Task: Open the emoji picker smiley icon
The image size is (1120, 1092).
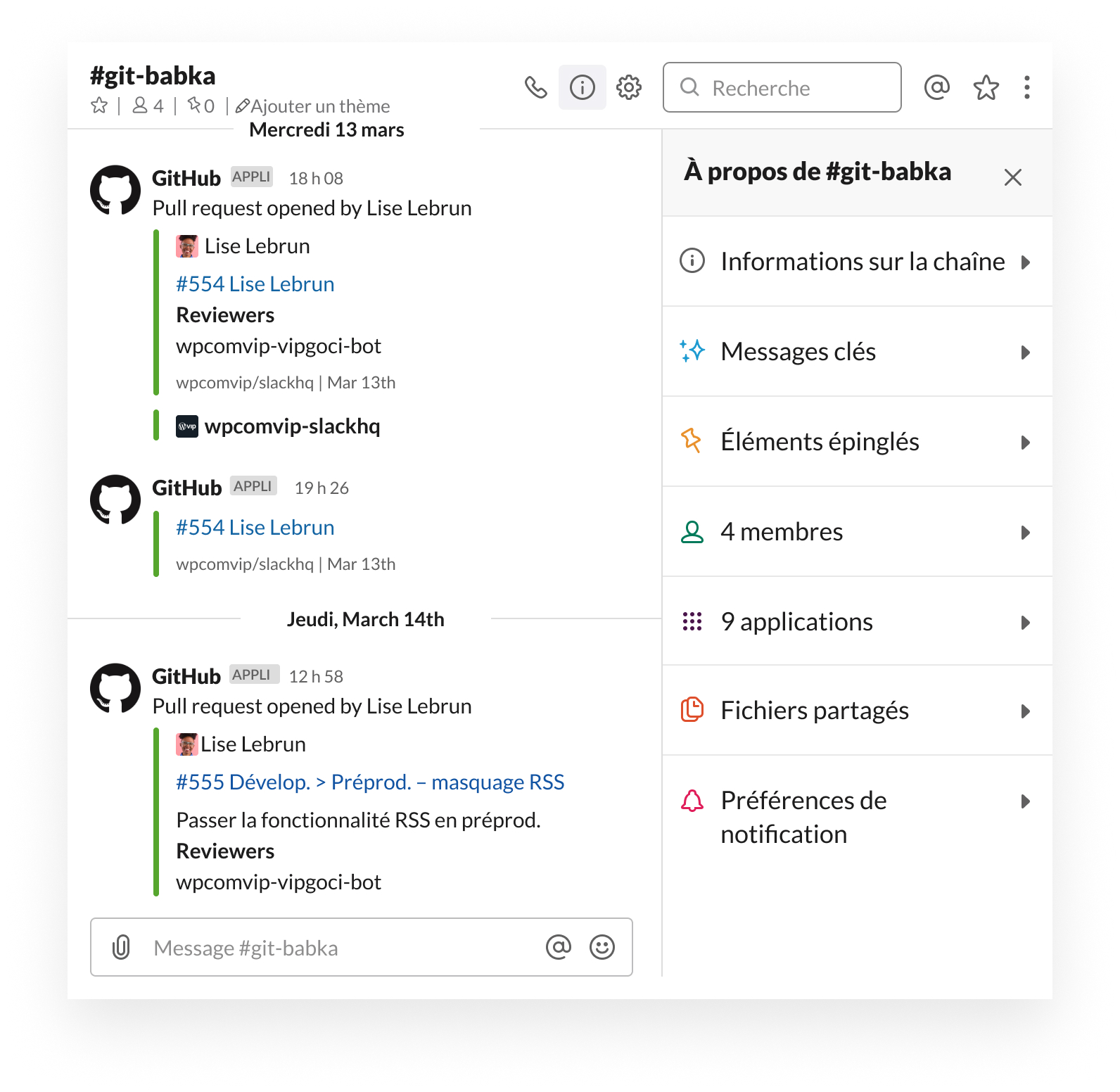Action: (x=602, y=947)
